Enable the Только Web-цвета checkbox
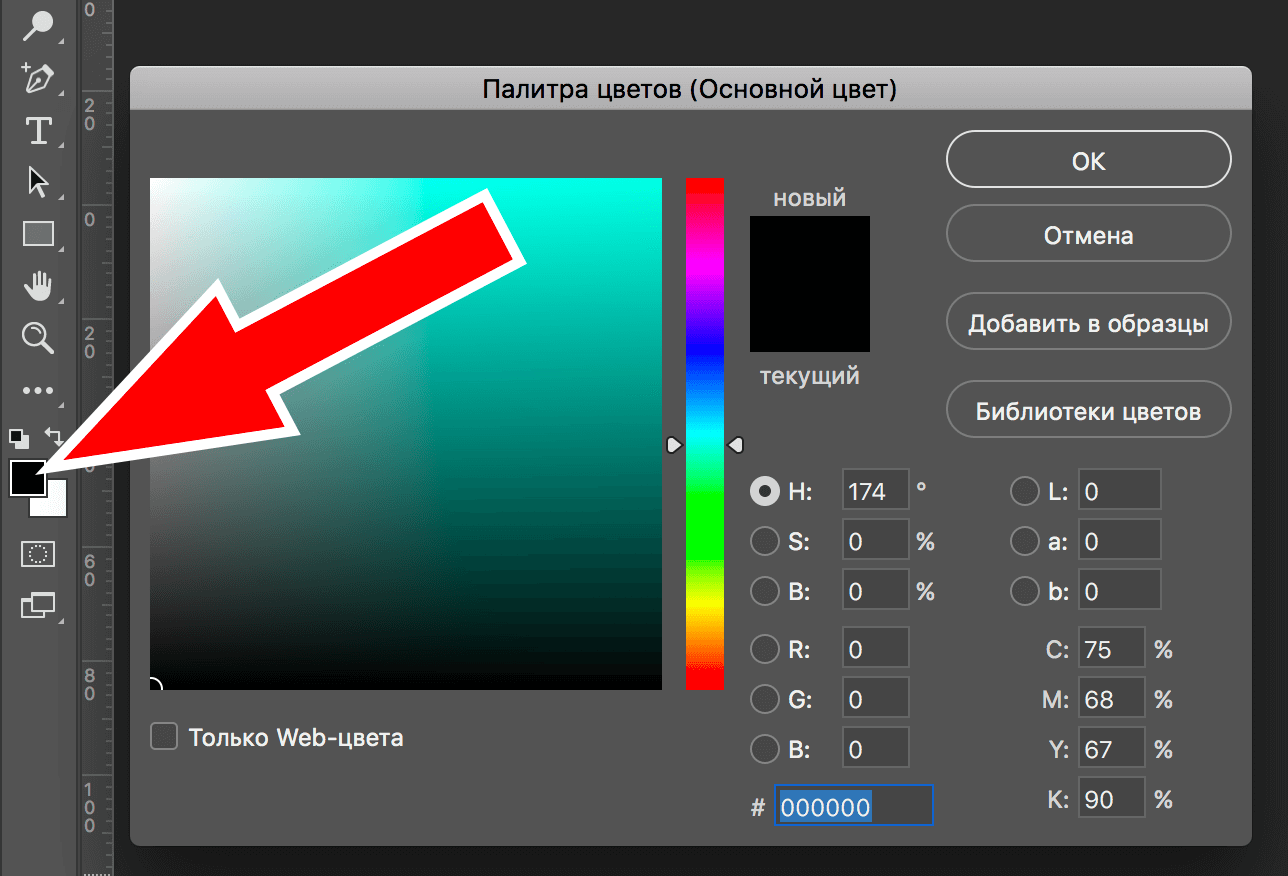The image size is (1288, 876). pos(163,737)
